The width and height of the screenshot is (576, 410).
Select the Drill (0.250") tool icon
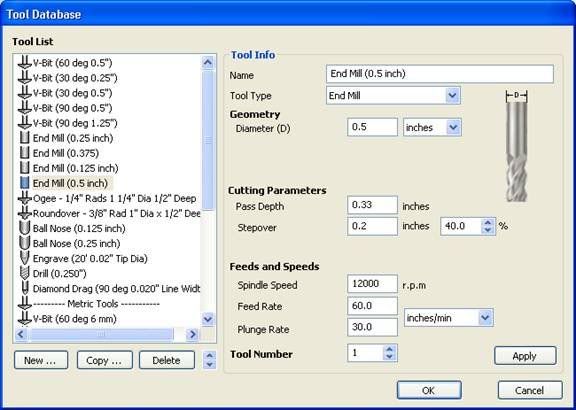pos(24,274)
